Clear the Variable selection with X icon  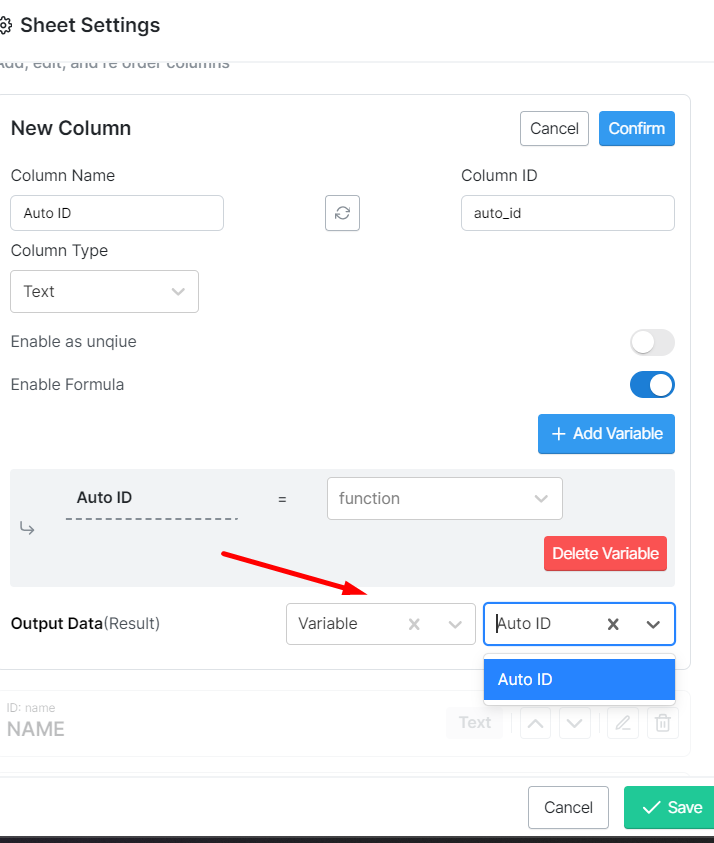point(414,624)
